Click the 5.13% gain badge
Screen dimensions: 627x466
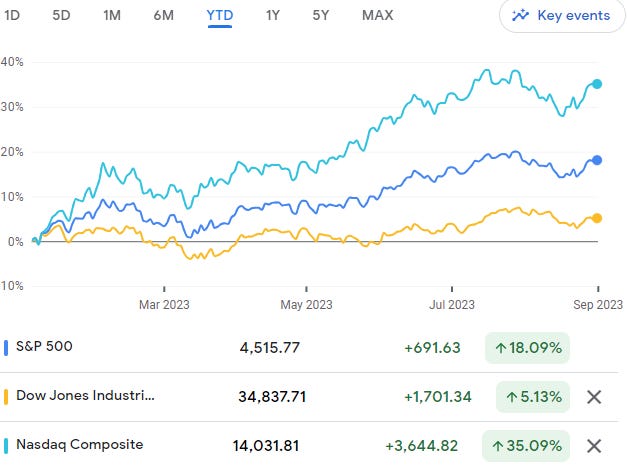tap(533, 397)
